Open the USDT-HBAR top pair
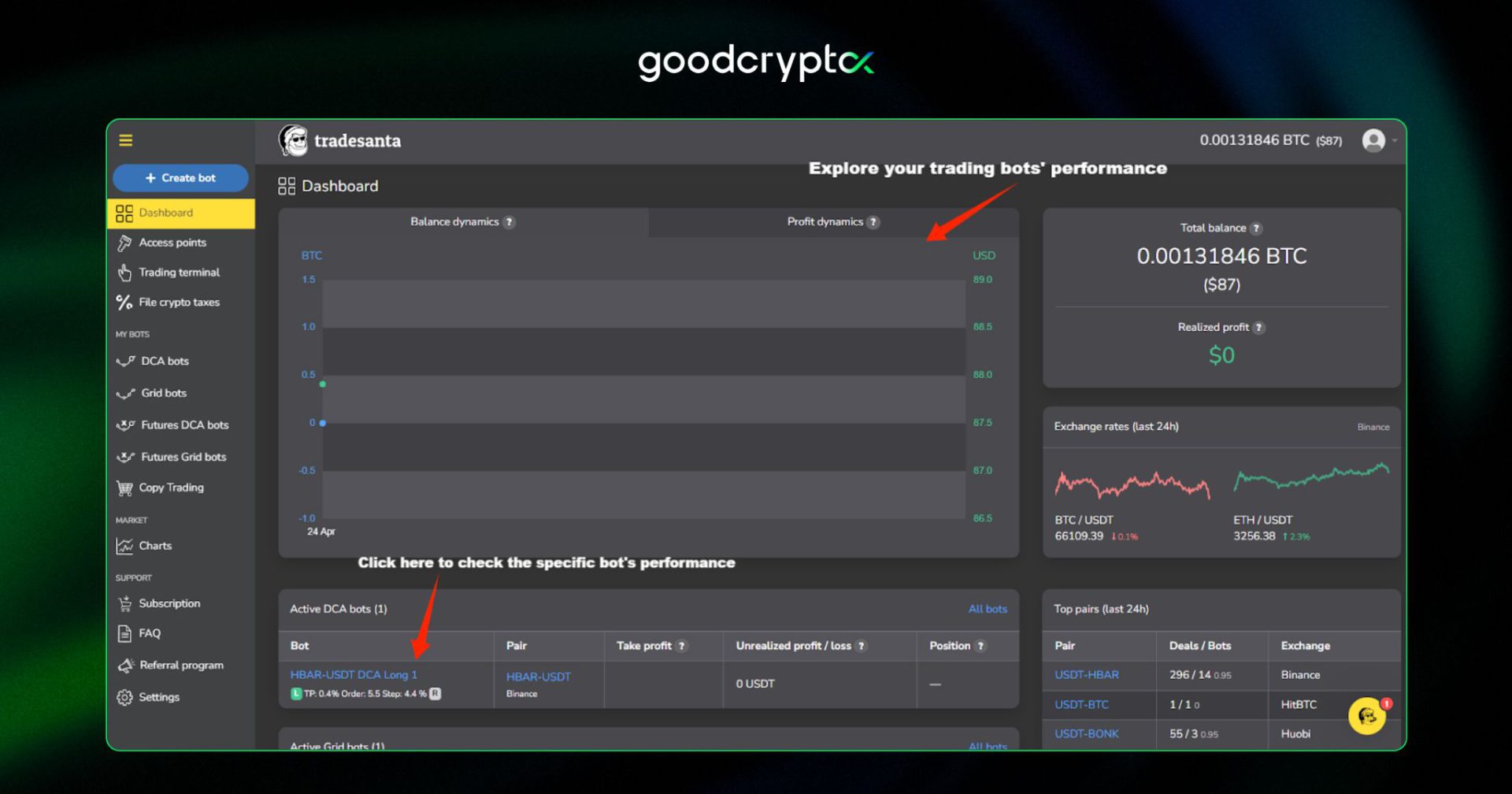 pos(1087,675)
